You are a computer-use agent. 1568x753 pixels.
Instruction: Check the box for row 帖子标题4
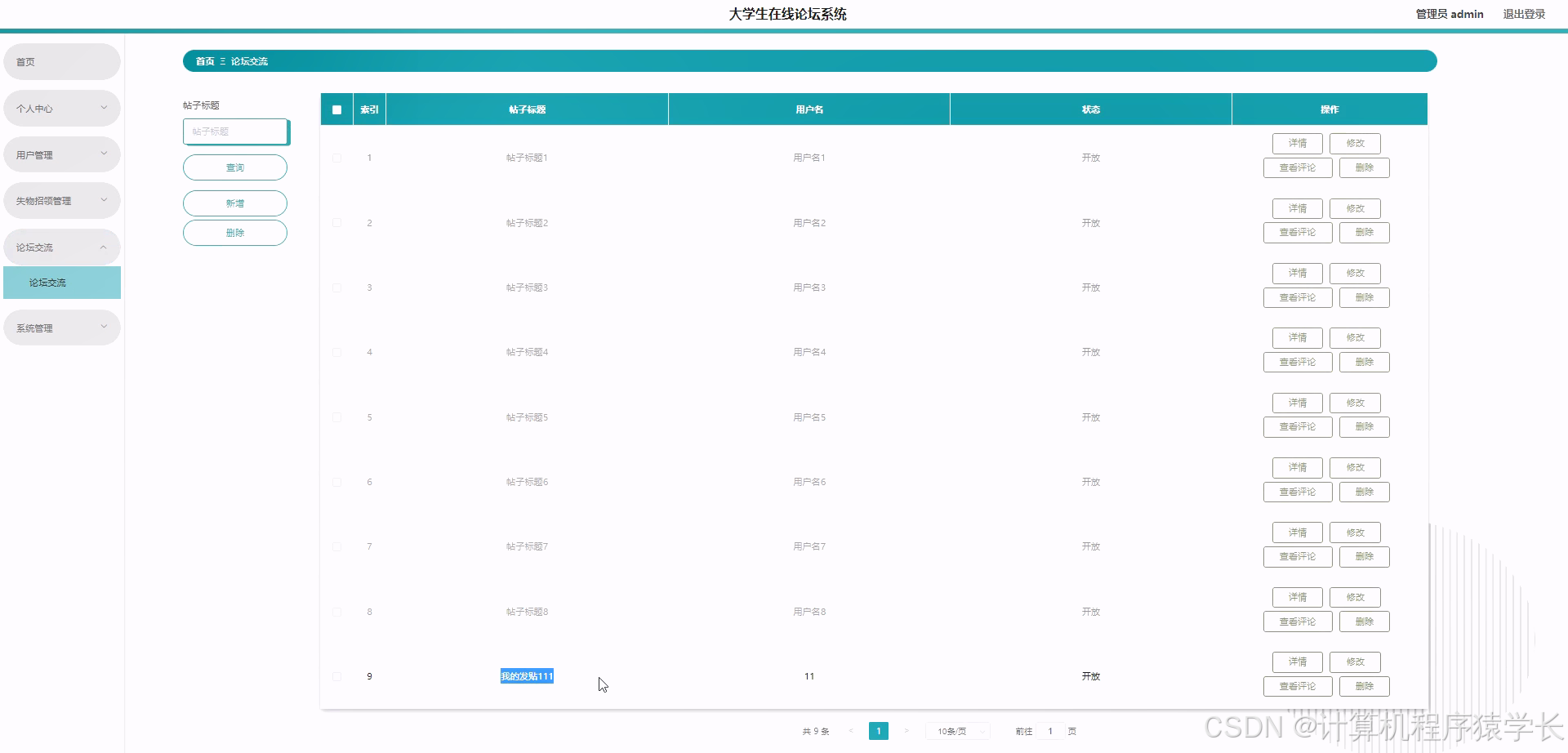coord(336,352)
